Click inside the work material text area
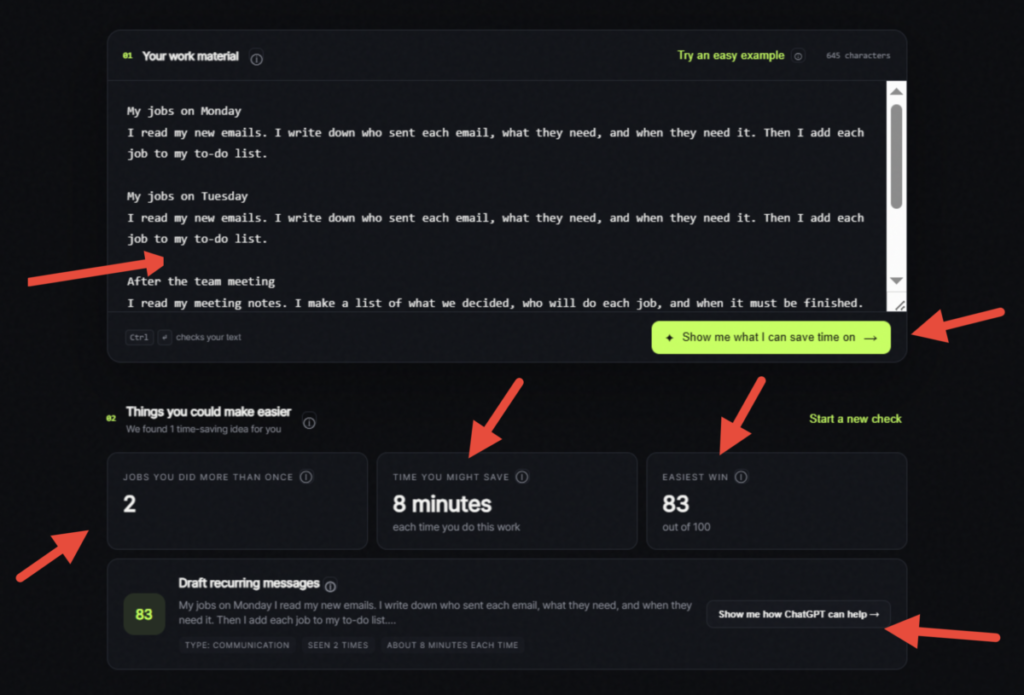Viewport: 1024px width, 695px height. [496, 196]
